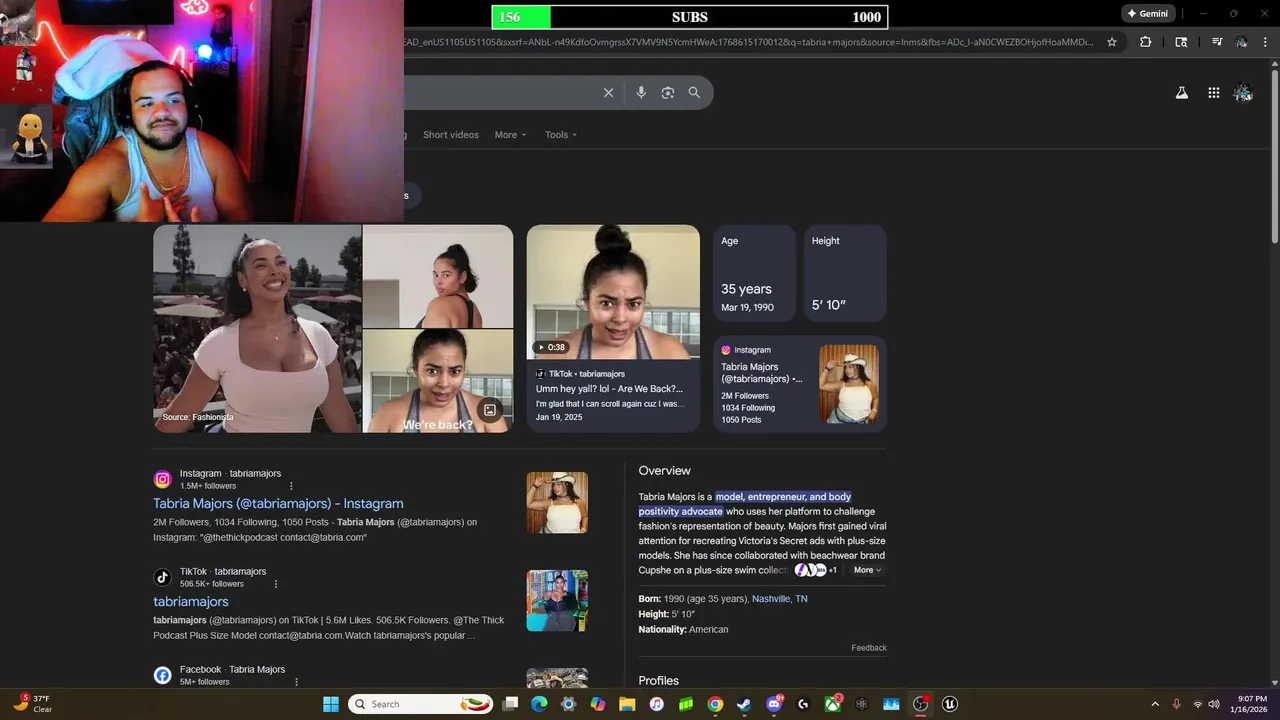Open the tabriamajors TikTok result link
Screen dimensions: 1280x720
(x=191, y=602)
